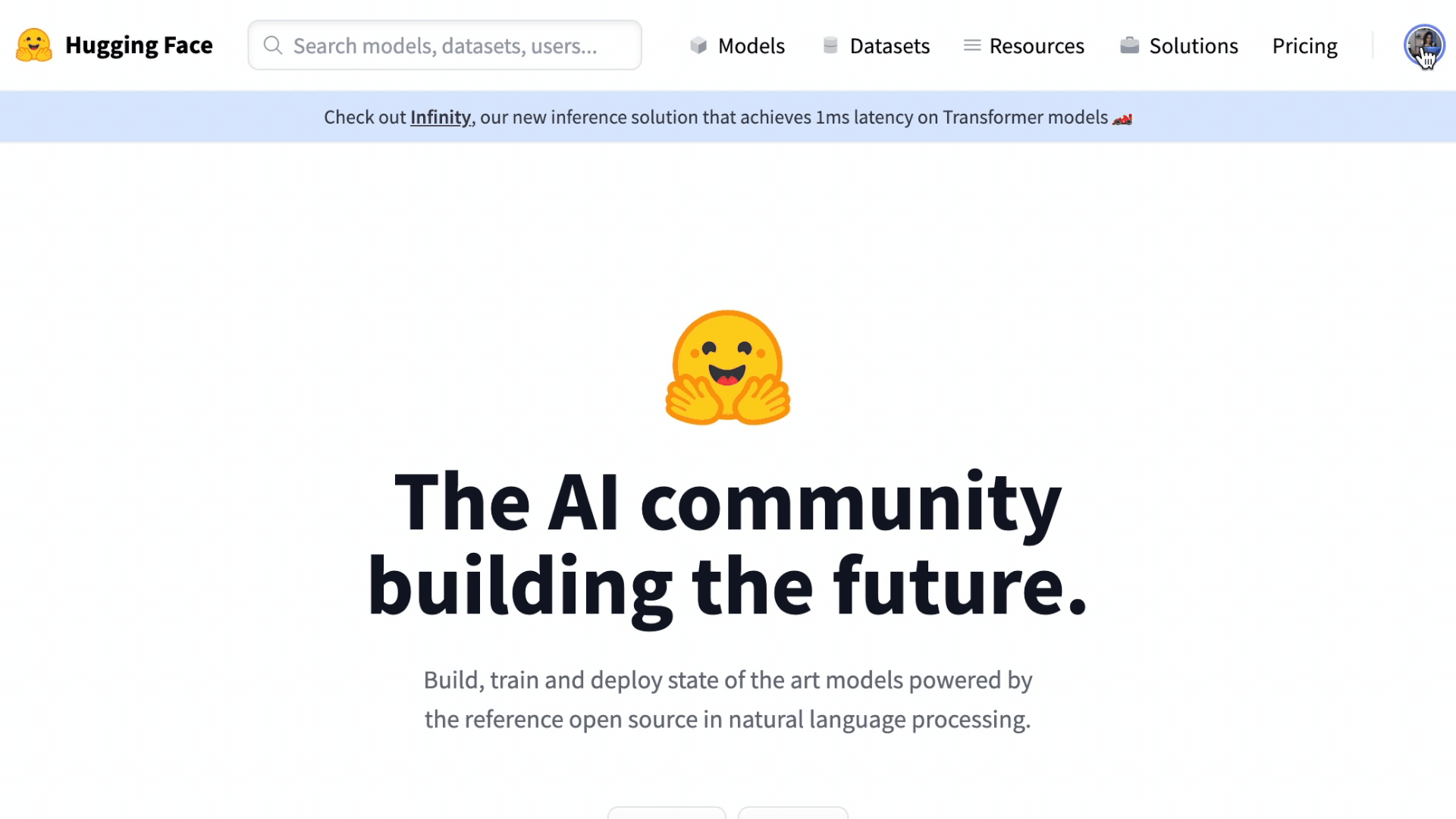
Task: Toggle the search input field active
Action: point(445,45)
